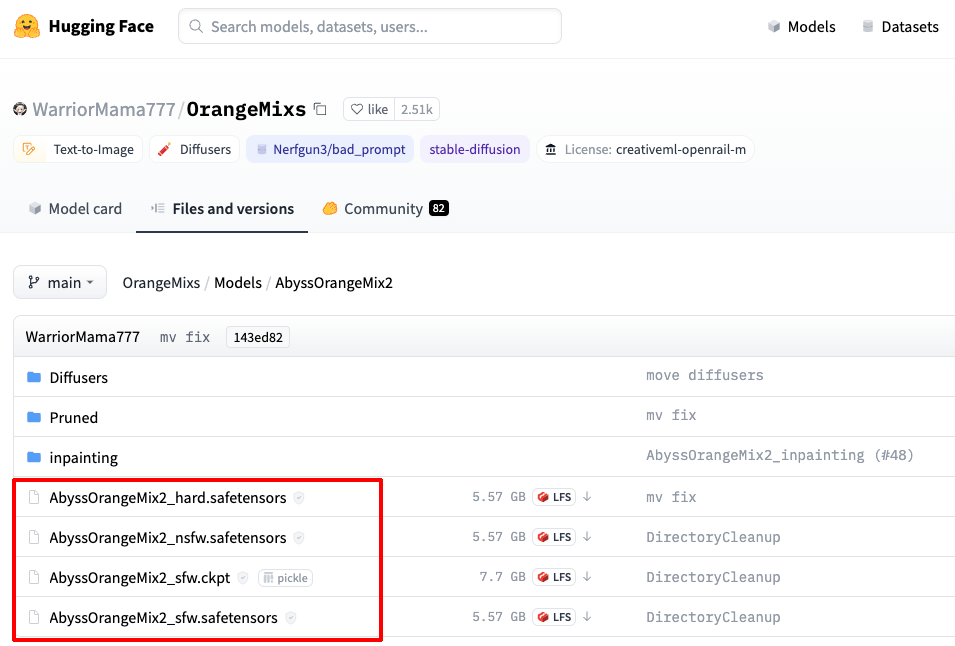Image resolution: width=955 pixels, height=646 pixels.
Task: Open file AbyssOrangeMix2_sfw.ckpt
Action: coord(139,578)
